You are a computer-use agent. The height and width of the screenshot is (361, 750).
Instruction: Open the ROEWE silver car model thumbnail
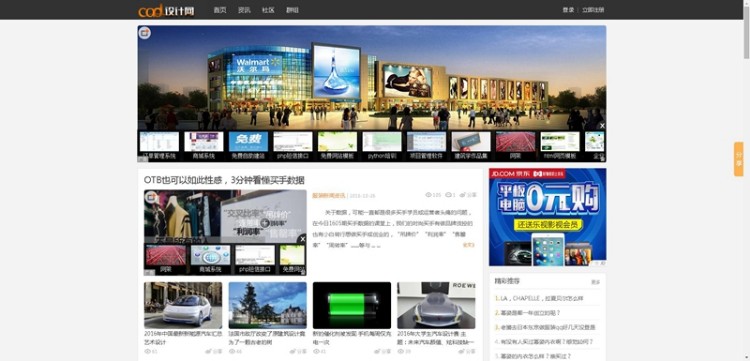click(x=436, y=305)
